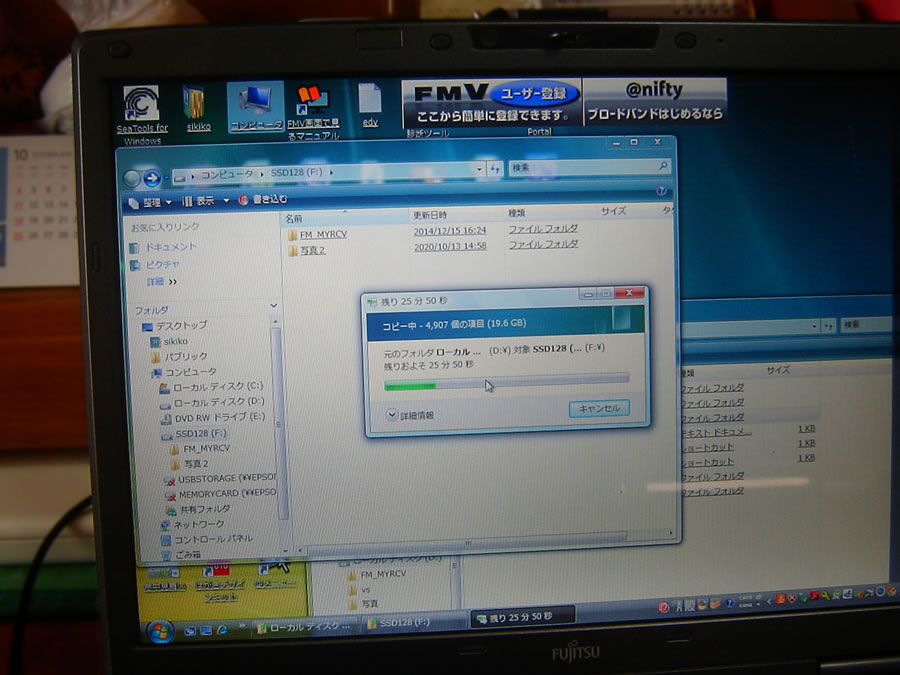Viewport: 900px width, 675px height.
Task: Select the 写真2 folder in file list
Action: click(307, 251)
